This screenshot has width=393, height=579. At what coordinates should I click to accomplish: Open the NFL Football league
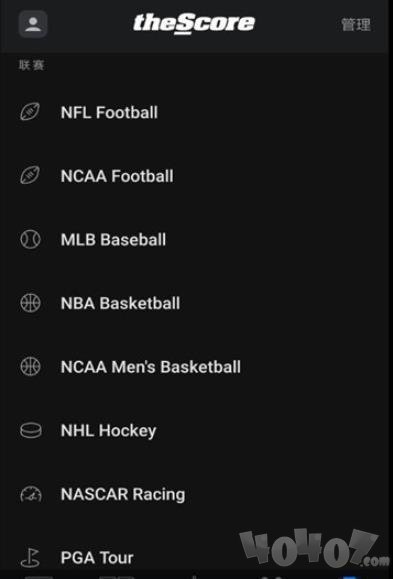pos(109,113)
